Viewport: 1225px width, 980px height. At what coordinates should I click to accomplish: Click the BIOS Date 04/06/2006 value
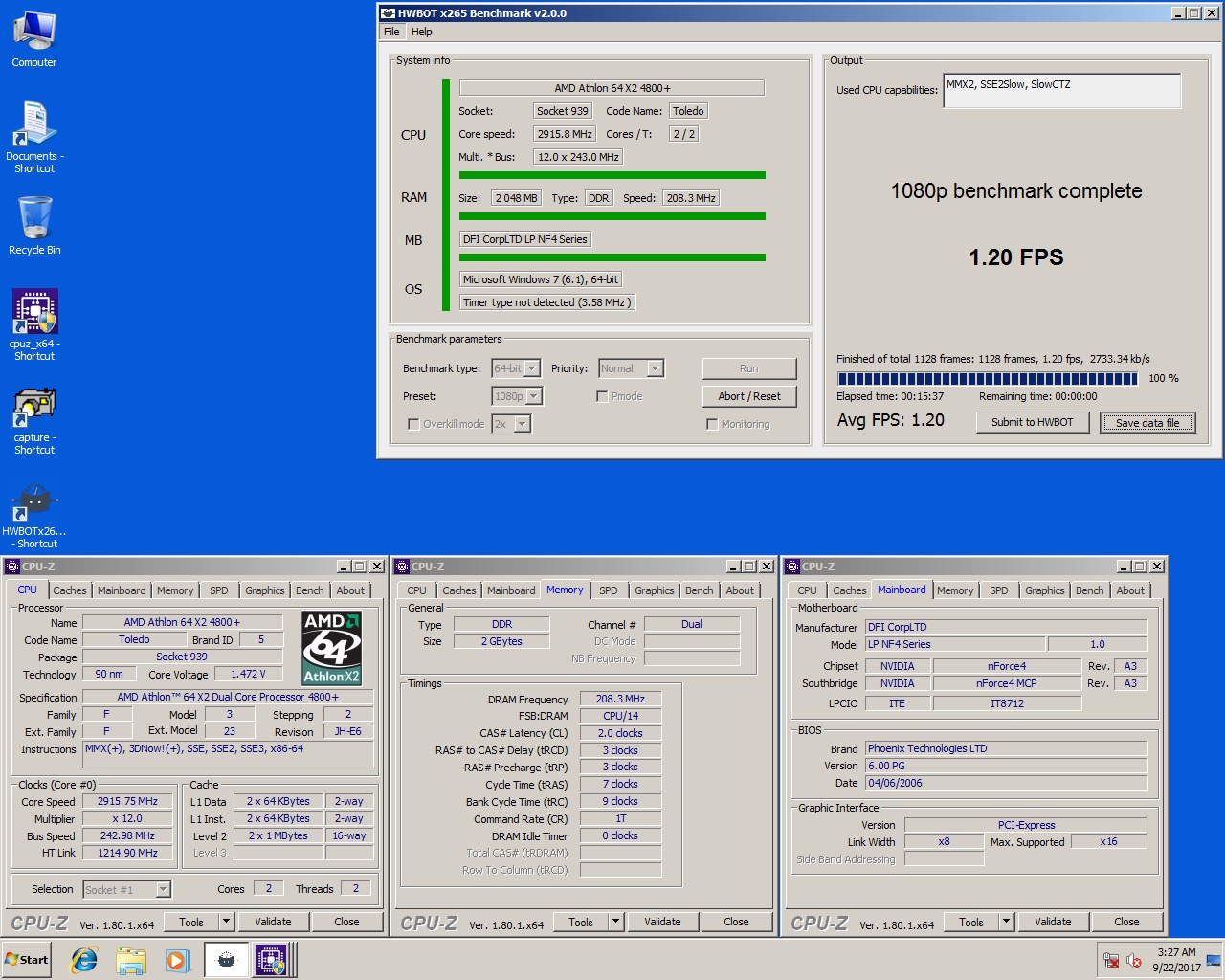(1006, 783)
